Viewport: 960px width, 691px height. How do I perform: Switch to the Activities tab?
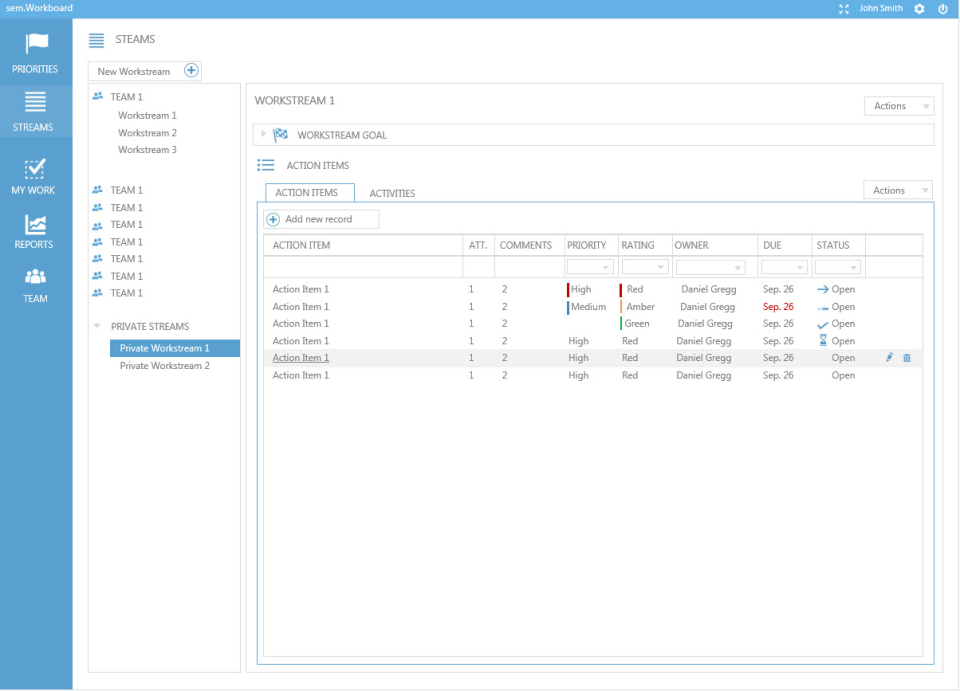click(392, 193)
